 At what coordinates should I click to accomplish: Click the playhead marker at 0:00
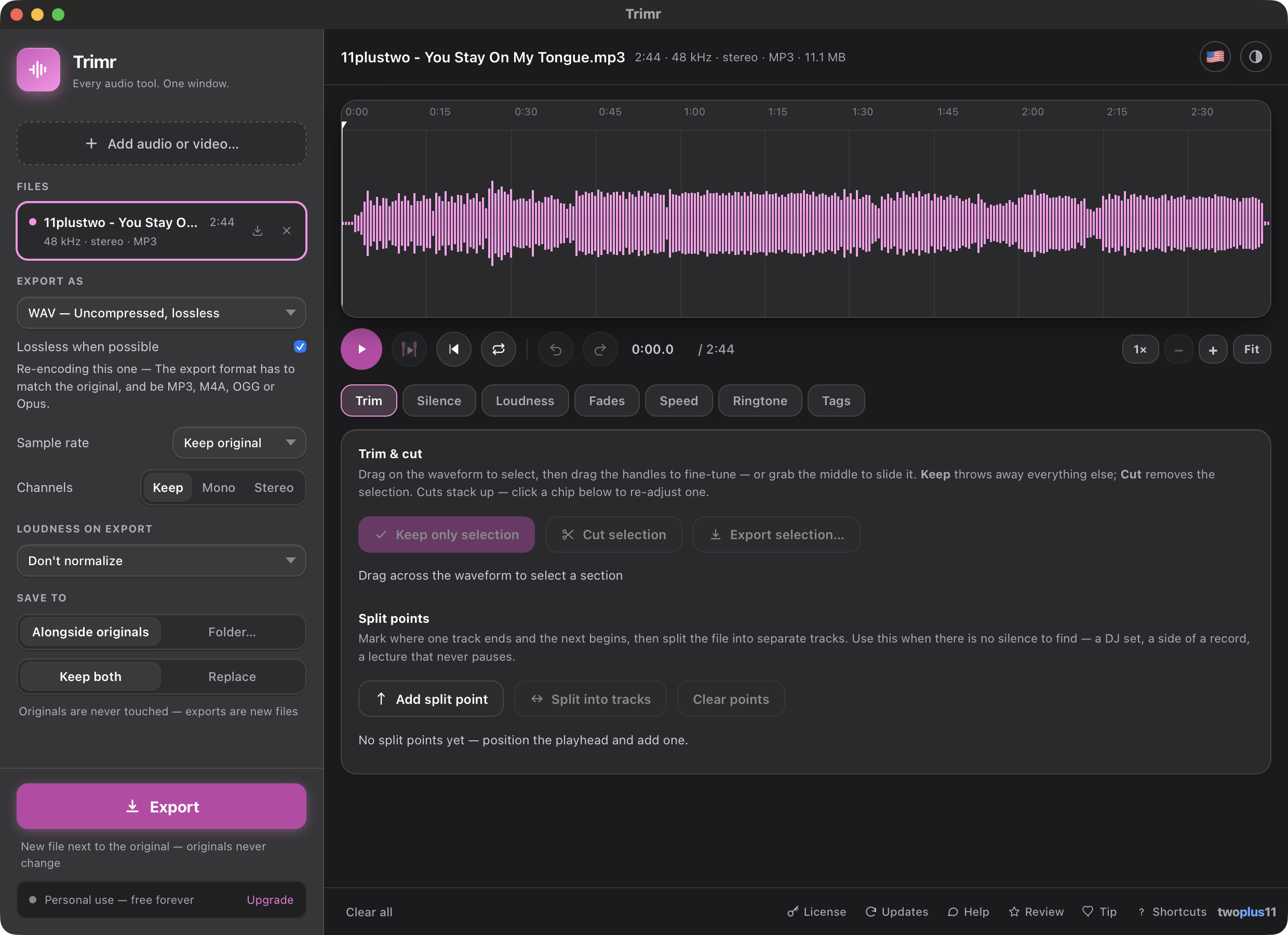(x=344, y=125)
